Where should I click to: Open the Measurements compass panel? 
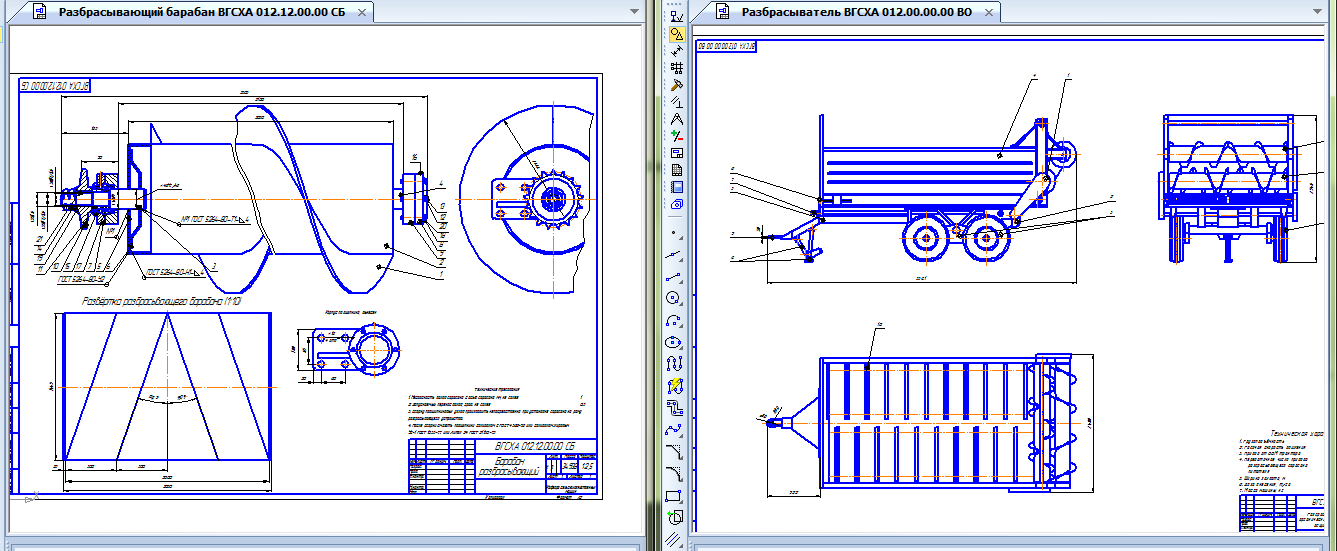pyautogui.click(x=677, y=118)
